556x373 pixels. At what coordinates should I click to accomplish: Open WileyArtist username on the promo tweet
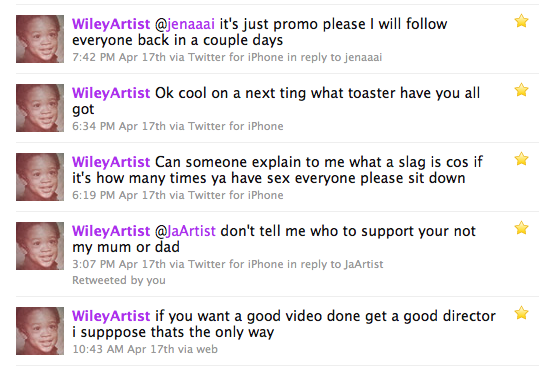[x=111, y=24]
